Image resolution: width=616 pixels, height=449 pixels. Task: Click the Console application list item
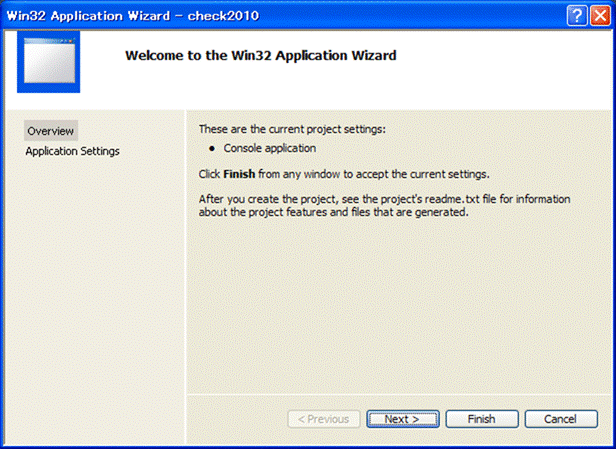(269, 148)
